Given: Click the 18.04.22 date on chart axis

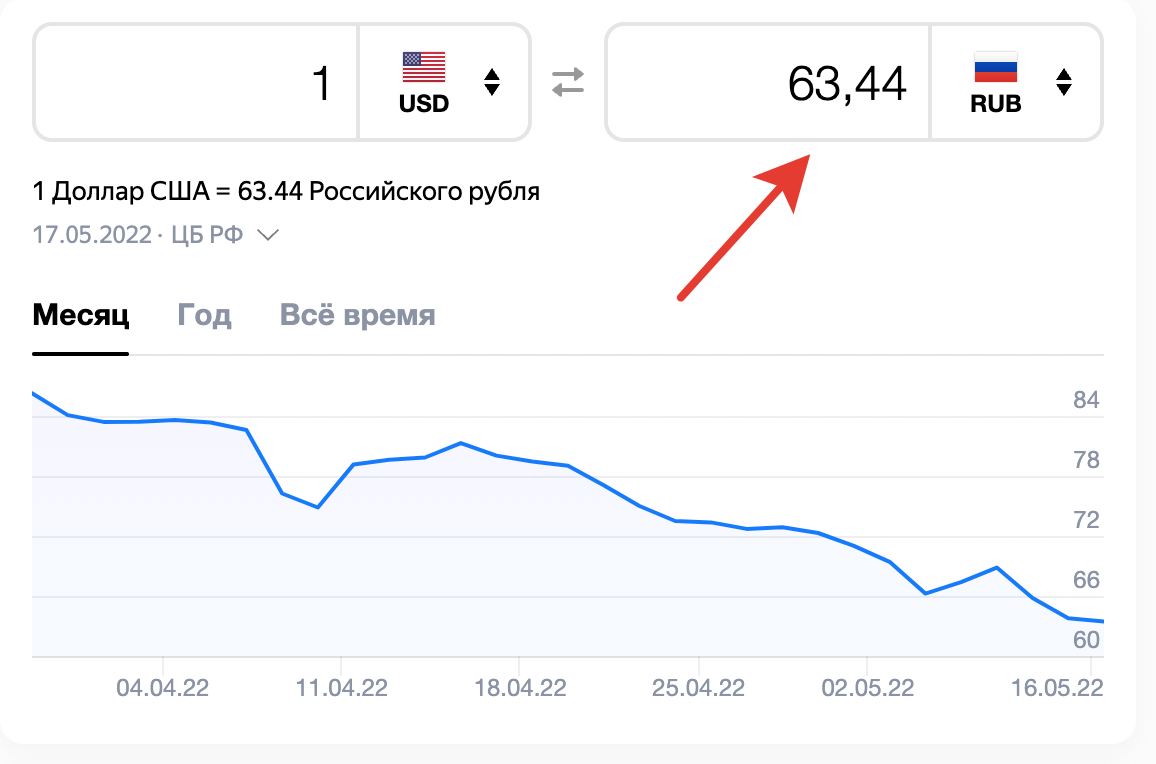Looking at the screenshot, I should click(519, 689).
